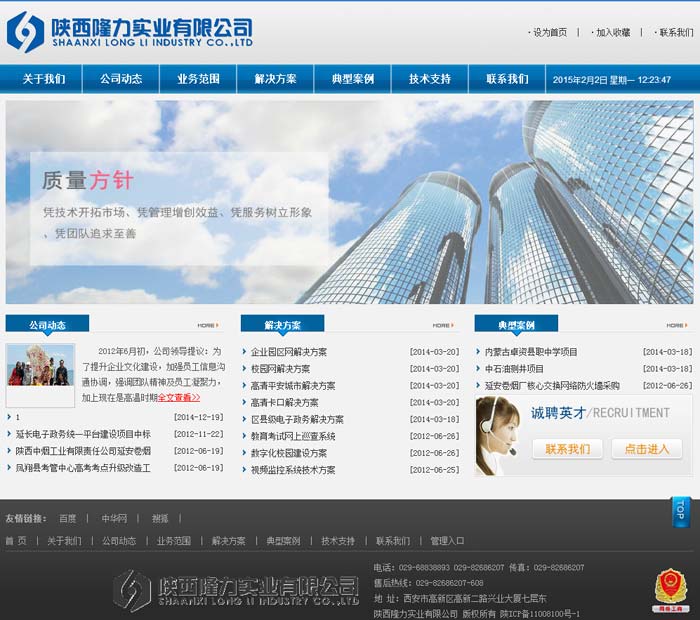The height and width of the screenshot is (620, 700).
Task: Click the 全文查看>> red link
Action: [179, 397]
